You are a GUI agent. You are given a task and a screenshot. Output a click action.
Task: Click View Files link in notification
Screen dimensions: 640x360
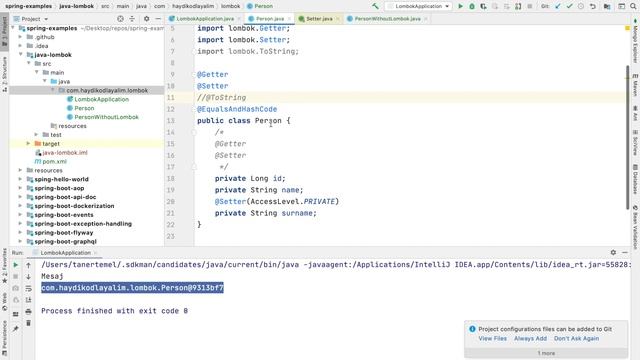[x=493, y=338]
